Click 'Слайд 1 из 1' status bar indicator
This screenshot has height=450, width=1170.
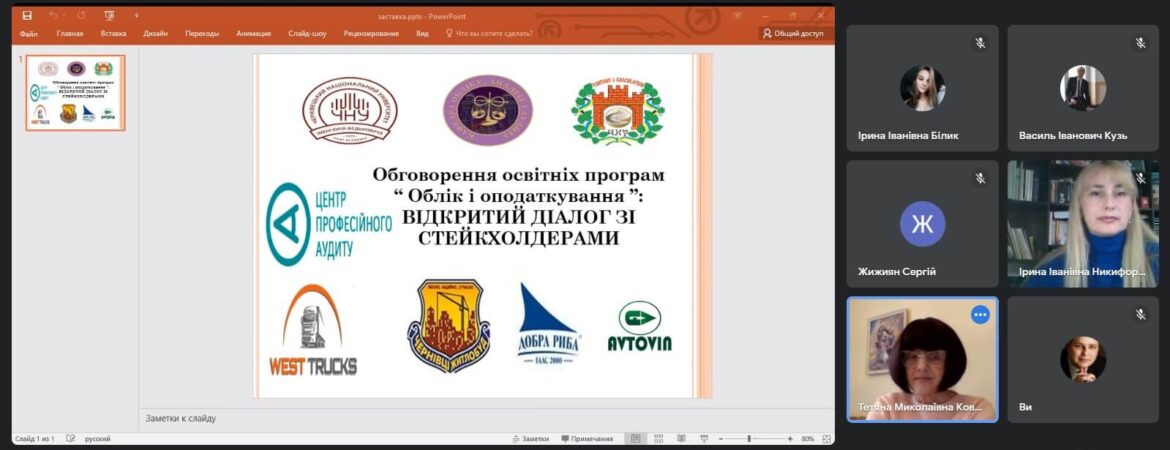click(x=35, y=439)
